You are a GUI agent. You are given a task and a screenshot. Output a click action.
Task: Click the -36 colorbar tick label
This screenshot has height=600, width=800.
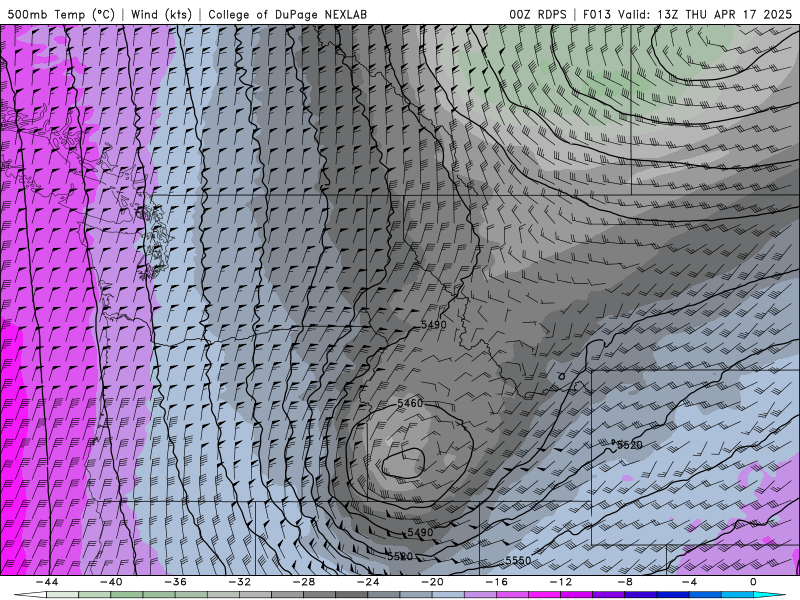point(176,582)
